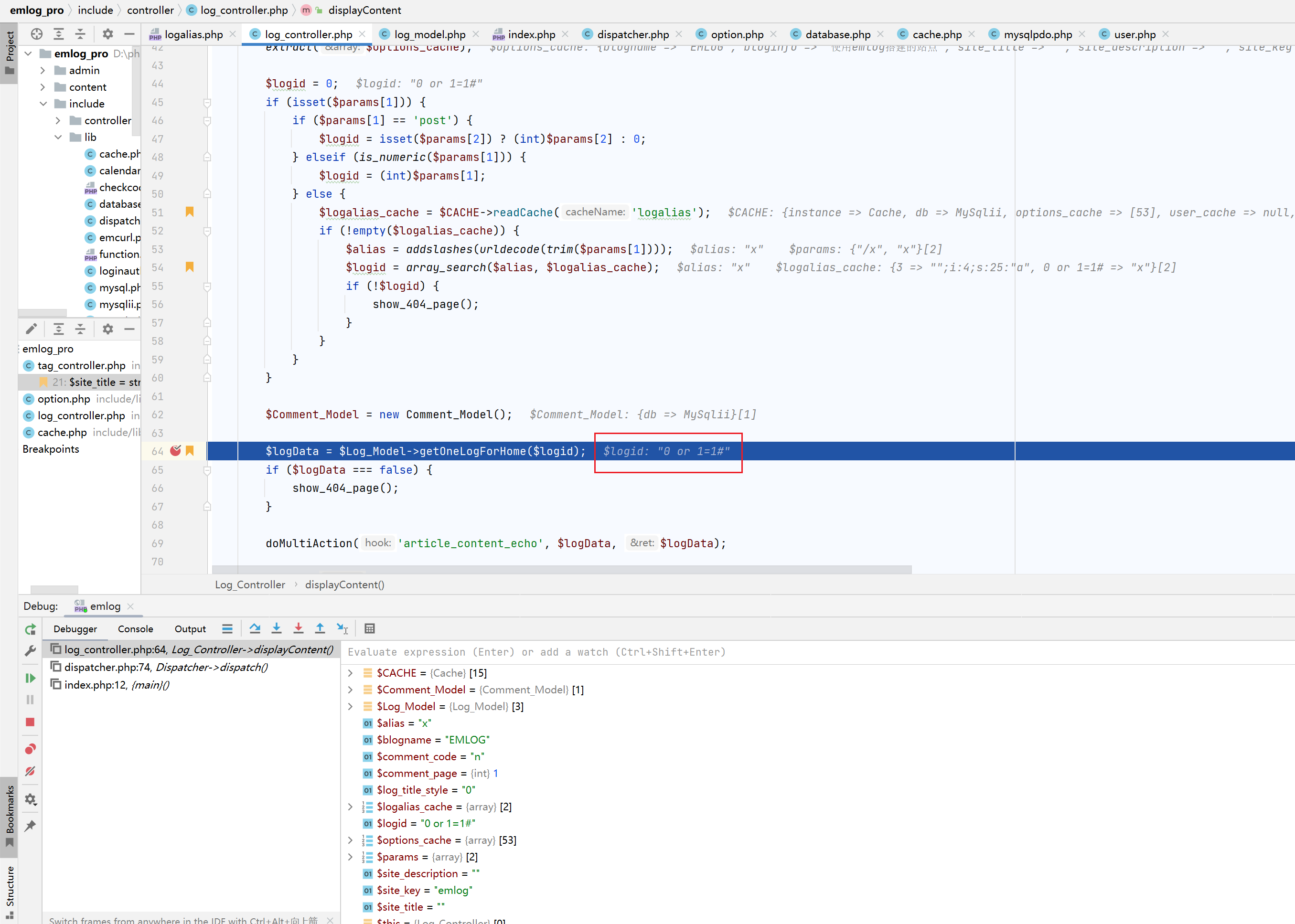Click the Step Over debug icon

click(255, 628)
